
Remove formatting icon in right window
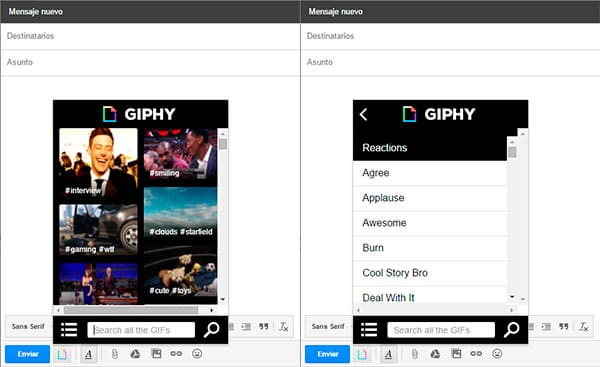click(x=583, y=326)
